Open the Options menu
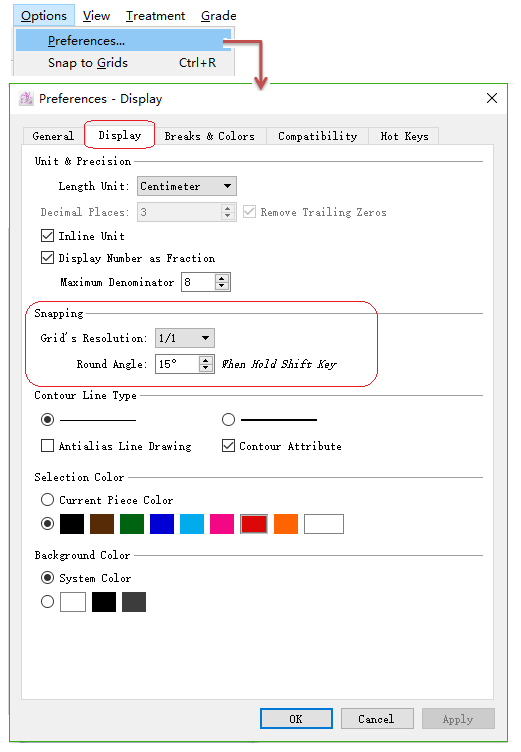 44,16
